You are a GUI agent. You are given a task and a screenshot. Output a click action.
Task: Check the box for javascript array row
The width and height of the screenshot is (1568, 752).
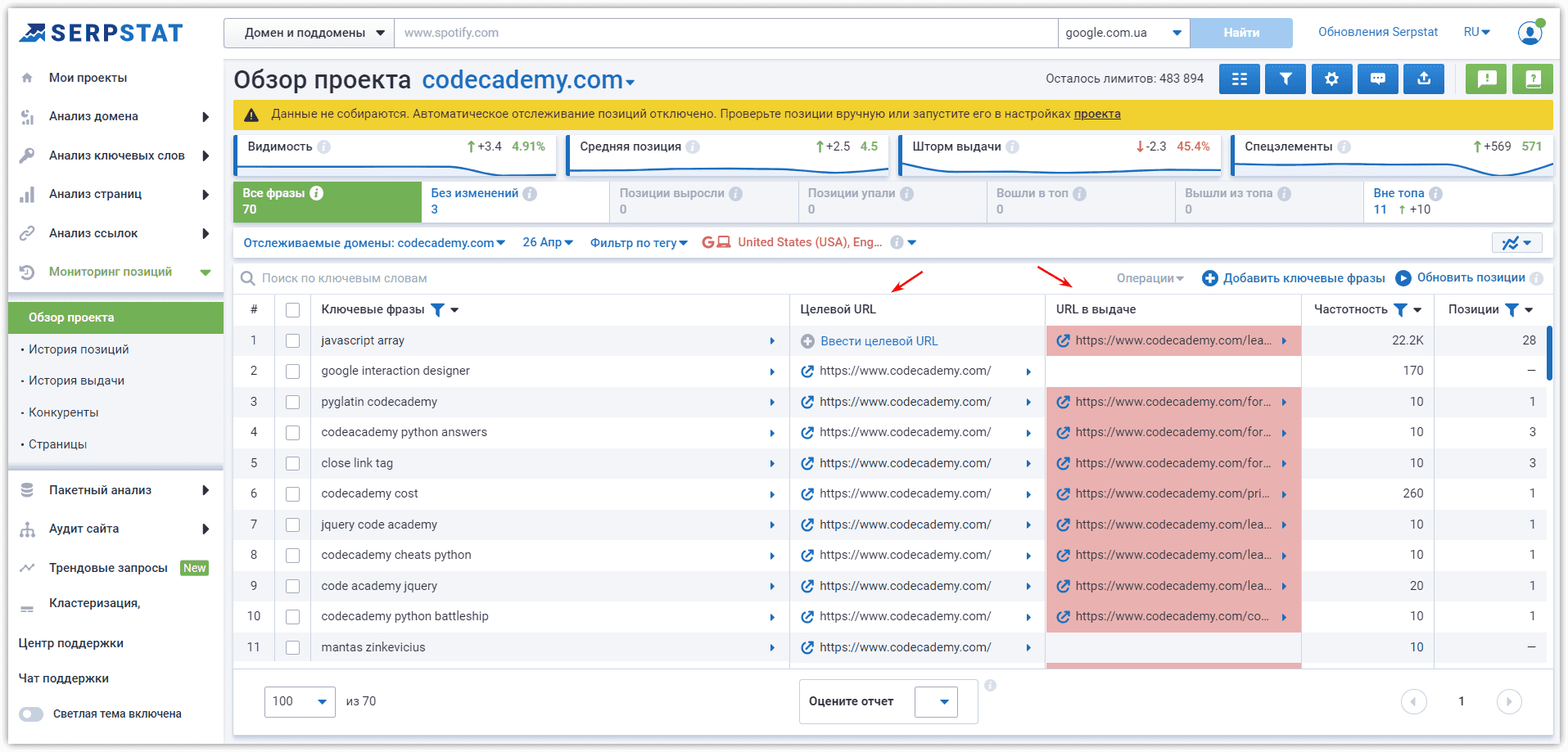(292, 341)
